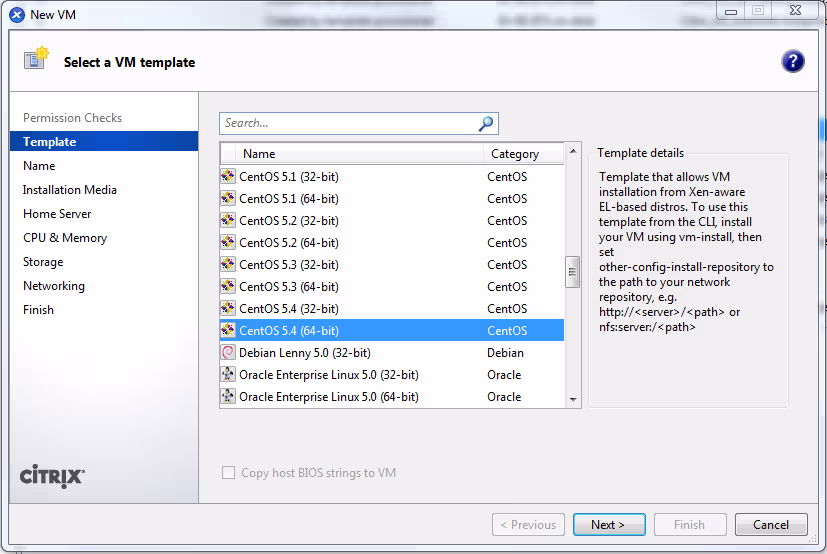Click the search magnifier icon
The height and width of the screenshot is (554, 827).
[x=486, y=123]
